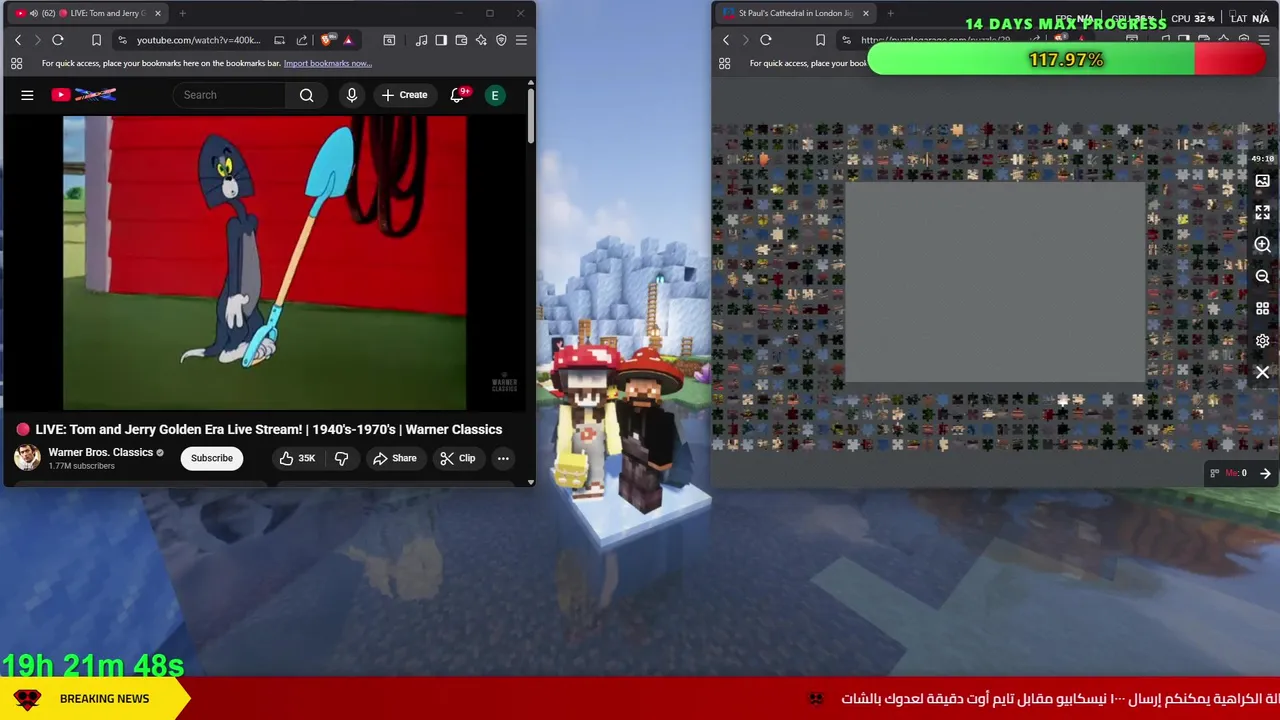
Task: Bookmark the YouTube page
Action: click(x=96, y=40)
